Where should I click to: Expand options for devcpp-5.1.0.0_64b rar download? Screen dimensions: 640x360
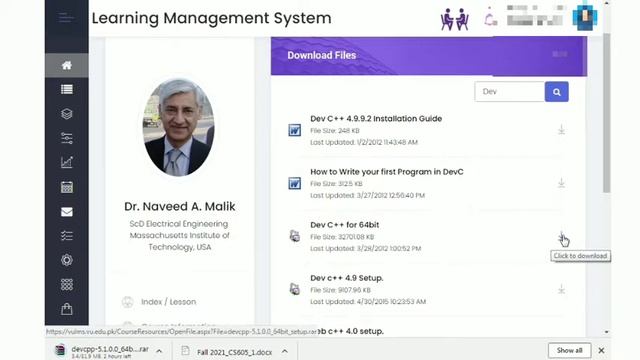159,351
